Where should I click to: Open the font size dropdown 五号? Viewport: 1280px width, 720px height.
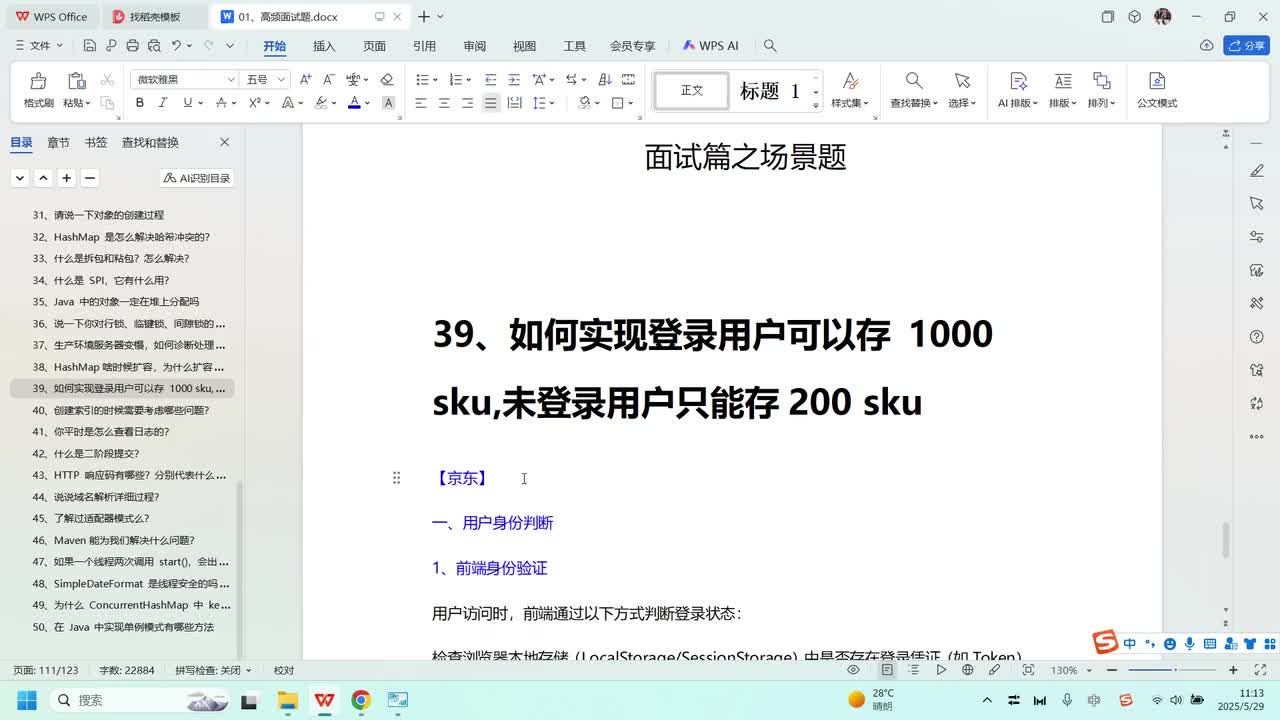click(x=282, y=79)
